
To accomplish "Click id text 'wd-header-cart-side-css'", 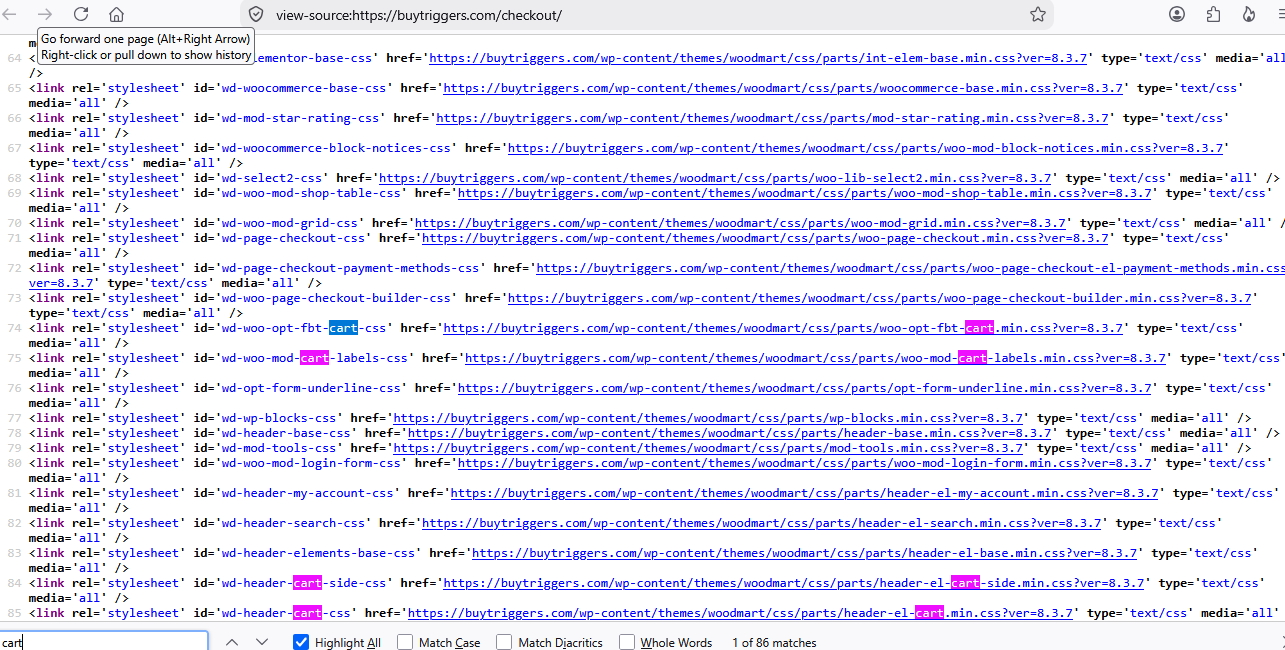I will tap(304, 583).
